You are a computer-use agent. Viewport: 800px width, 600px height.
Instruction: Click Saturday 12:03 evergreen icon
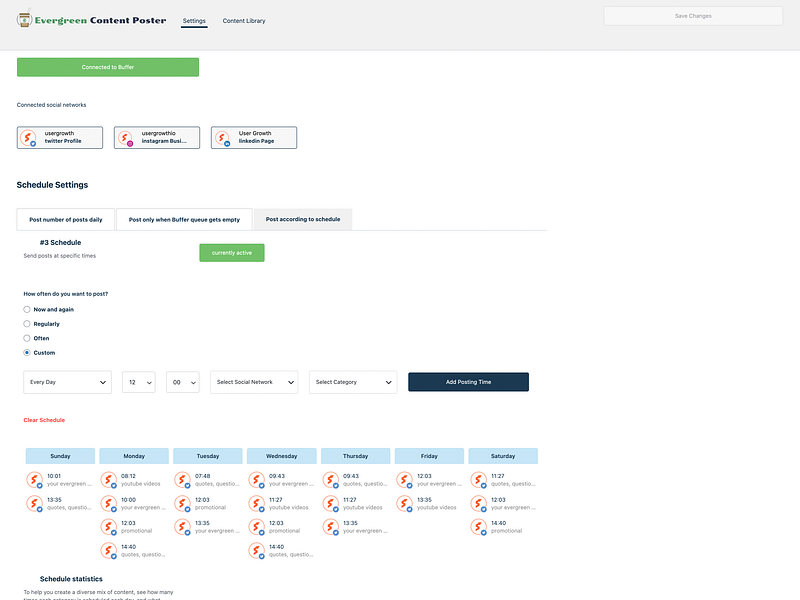tap(479, 504)
